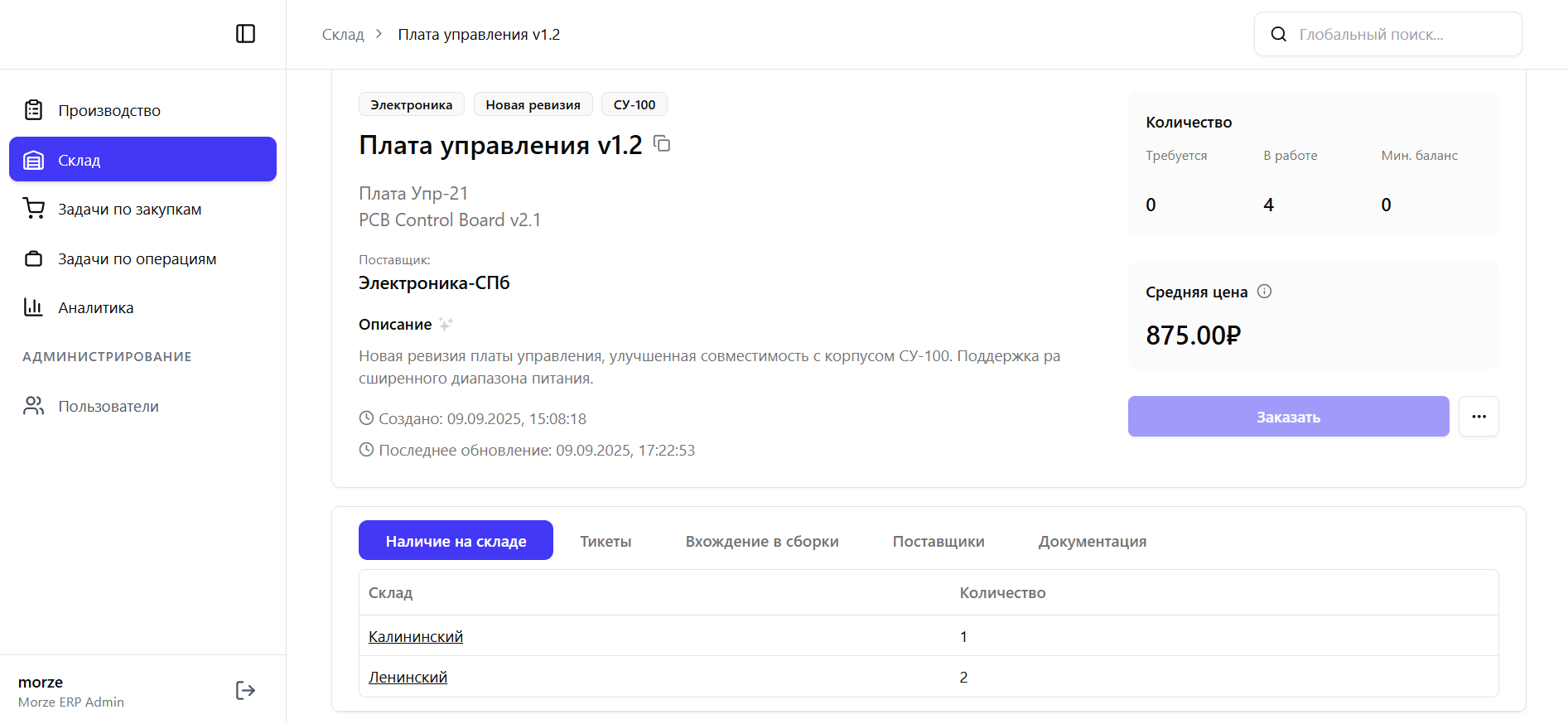Click the info icon next to Средняя цена
Image resolution: width=1568 pixels, height=724 pixels.
coord(1264,292)
